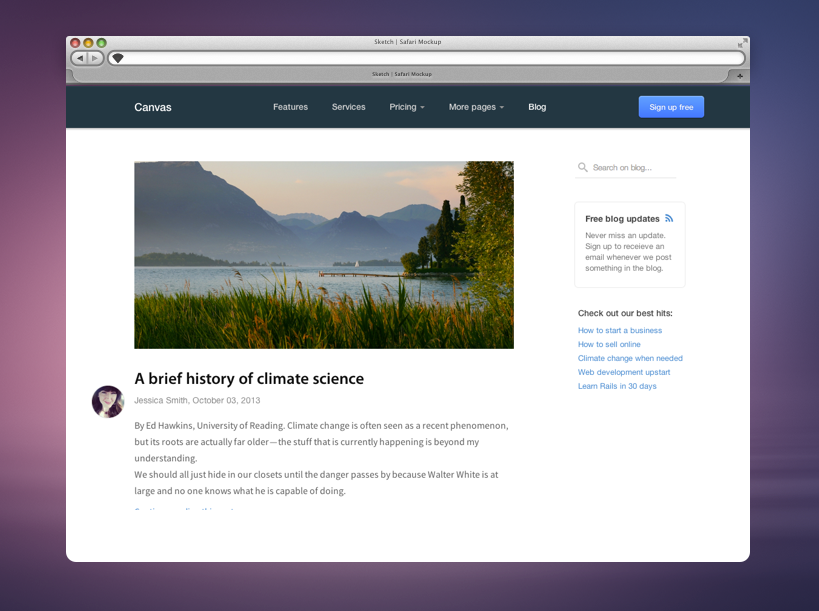Select the Blog nav item
Viewport: 819px width, 611px height.
click(x=537, y=107)
